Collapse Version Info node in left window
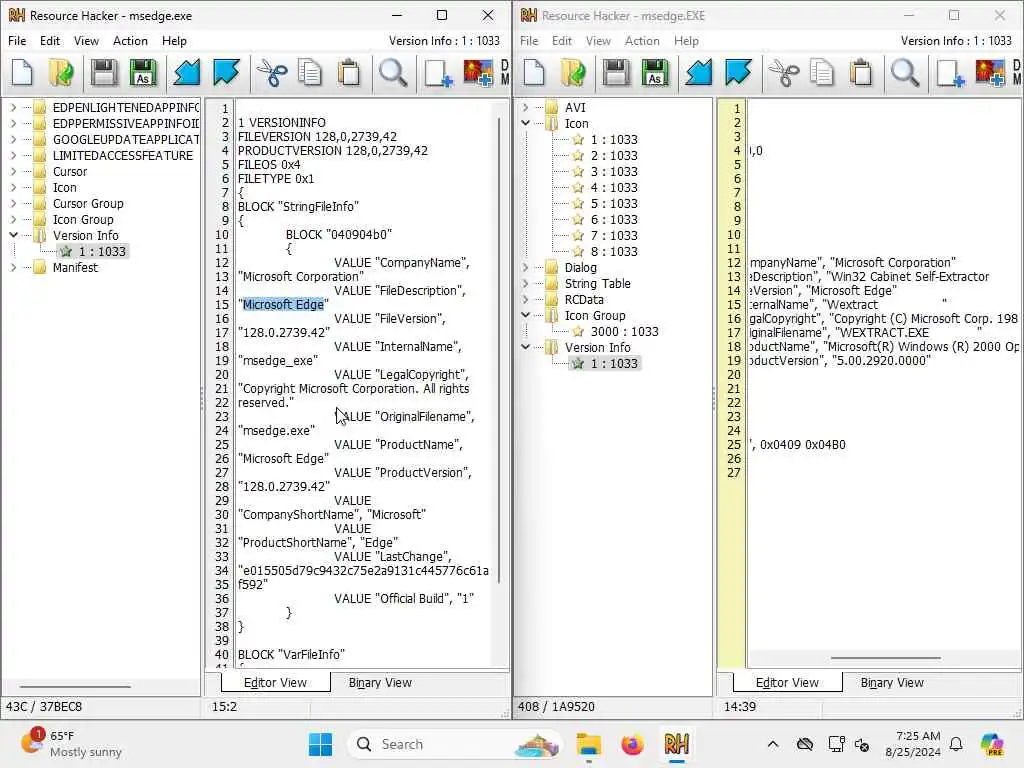 click(13, 235)
